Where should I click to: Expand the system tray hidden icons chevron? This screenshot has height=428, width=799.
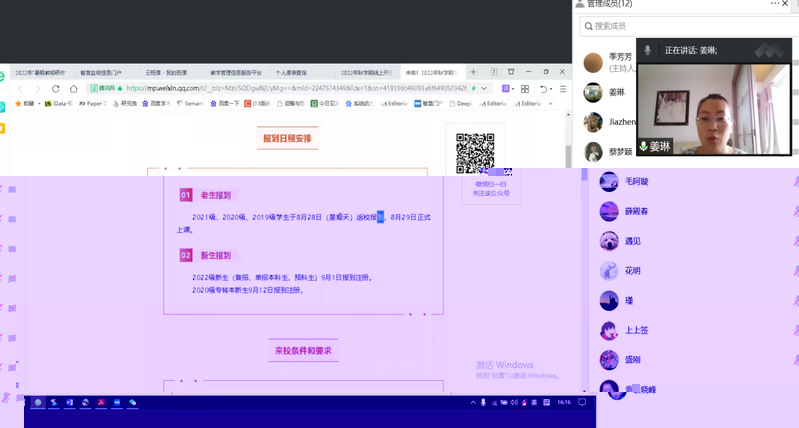(472, 402)
